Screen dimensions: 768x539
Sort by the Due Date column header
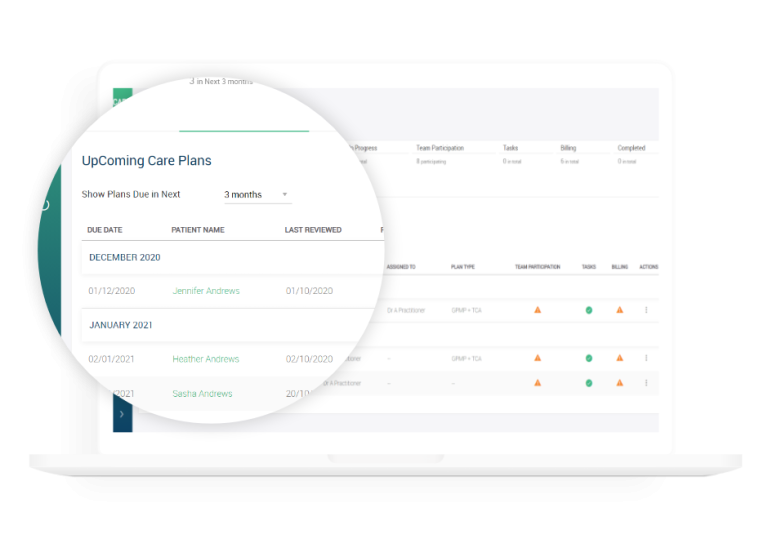pyautogui.click(x=105, y=230)
